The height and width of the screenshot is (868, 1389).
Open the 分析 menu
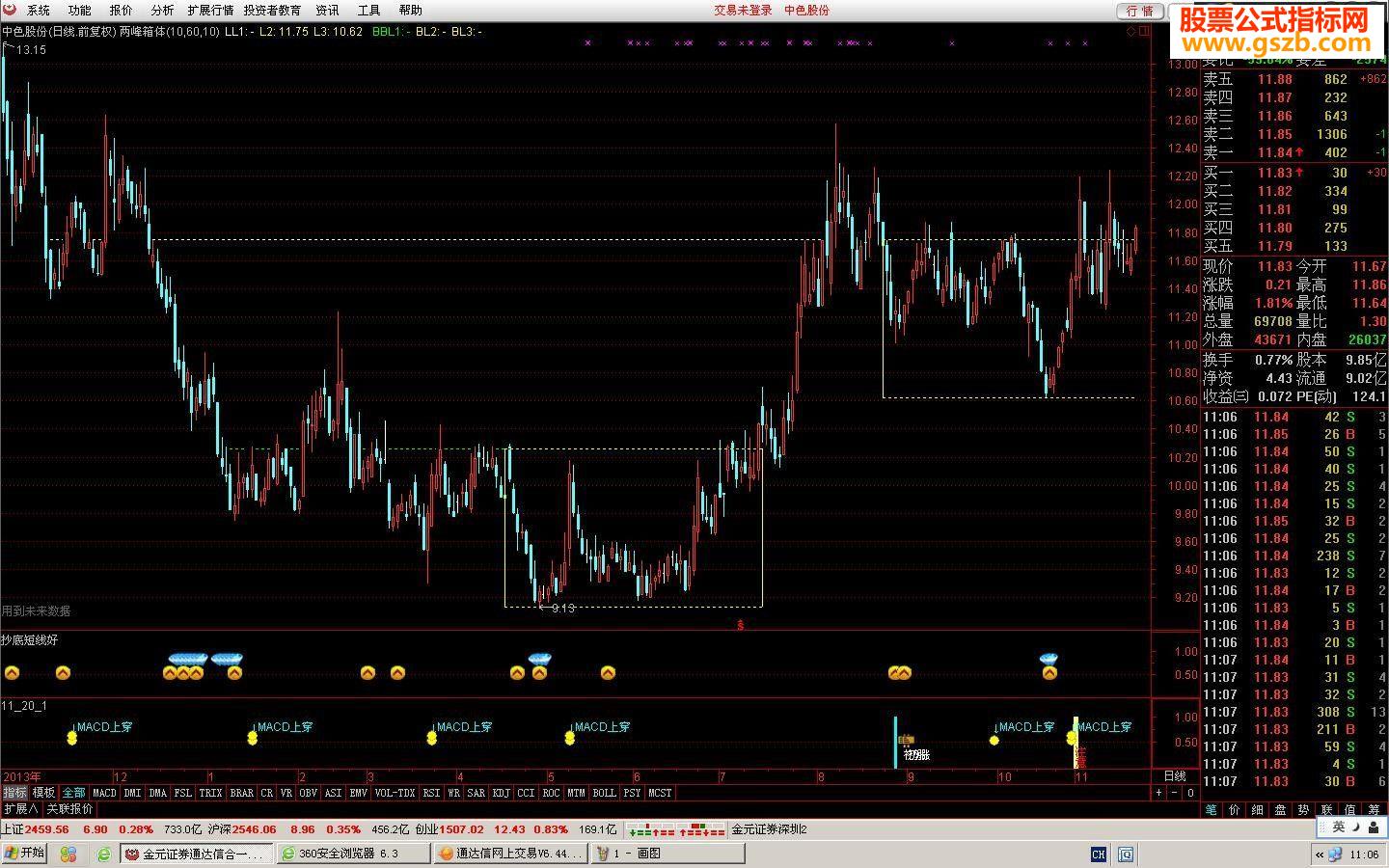pyautogui.click(x=162, y=10)
